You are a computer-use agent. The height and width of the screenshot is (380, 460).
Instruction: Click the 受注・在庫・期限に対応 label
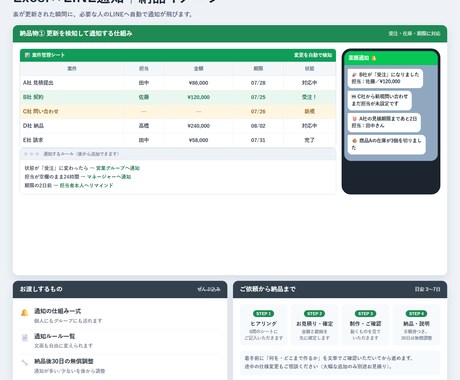point(414,34)
